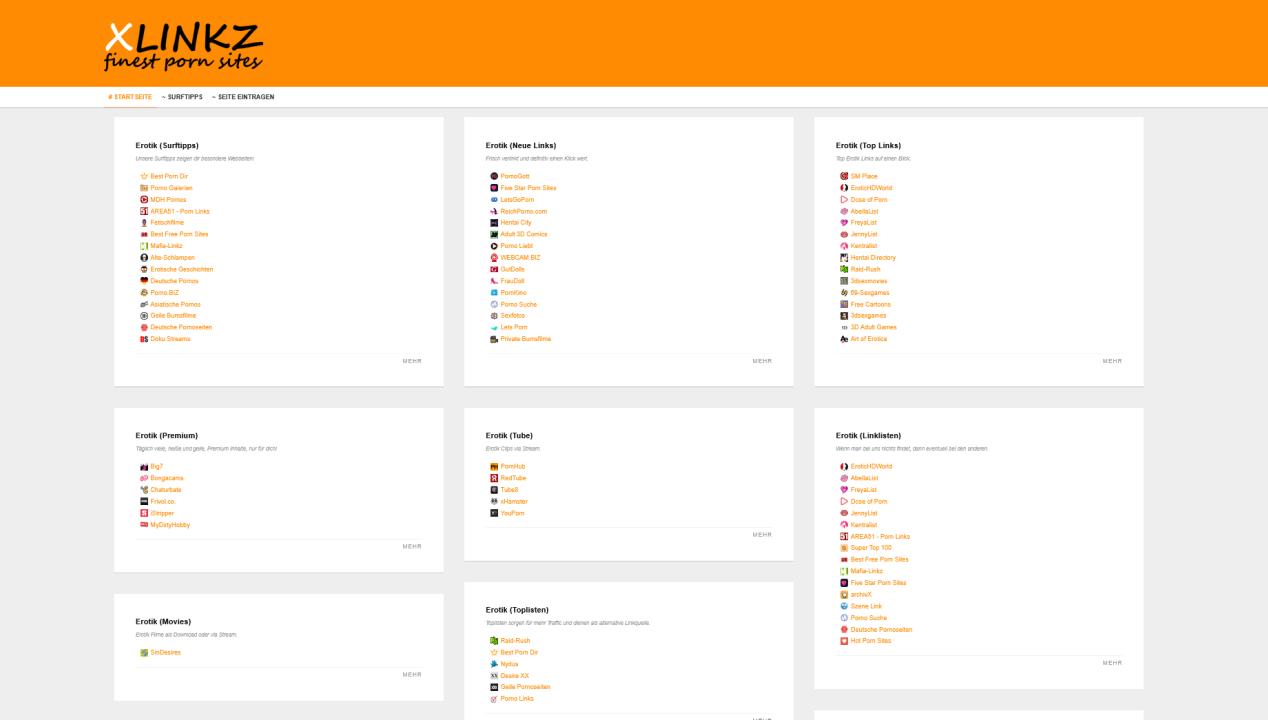Image resolution: width=1268 pixels, height=720 pixels.
Task: Click the icon beside WEBCAM.BIZ
Action: coord(494,258)
